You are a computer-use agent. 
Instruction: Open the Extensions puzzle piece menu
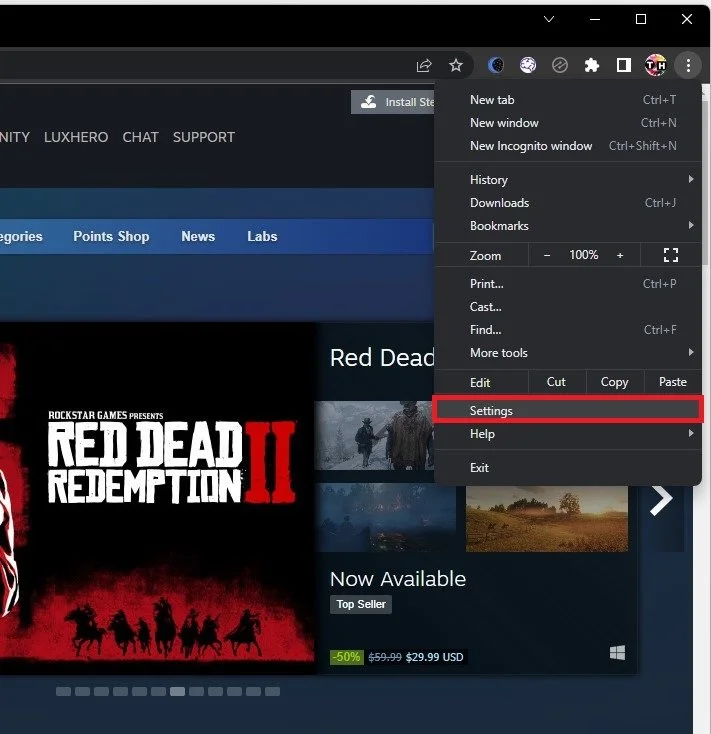592,65
